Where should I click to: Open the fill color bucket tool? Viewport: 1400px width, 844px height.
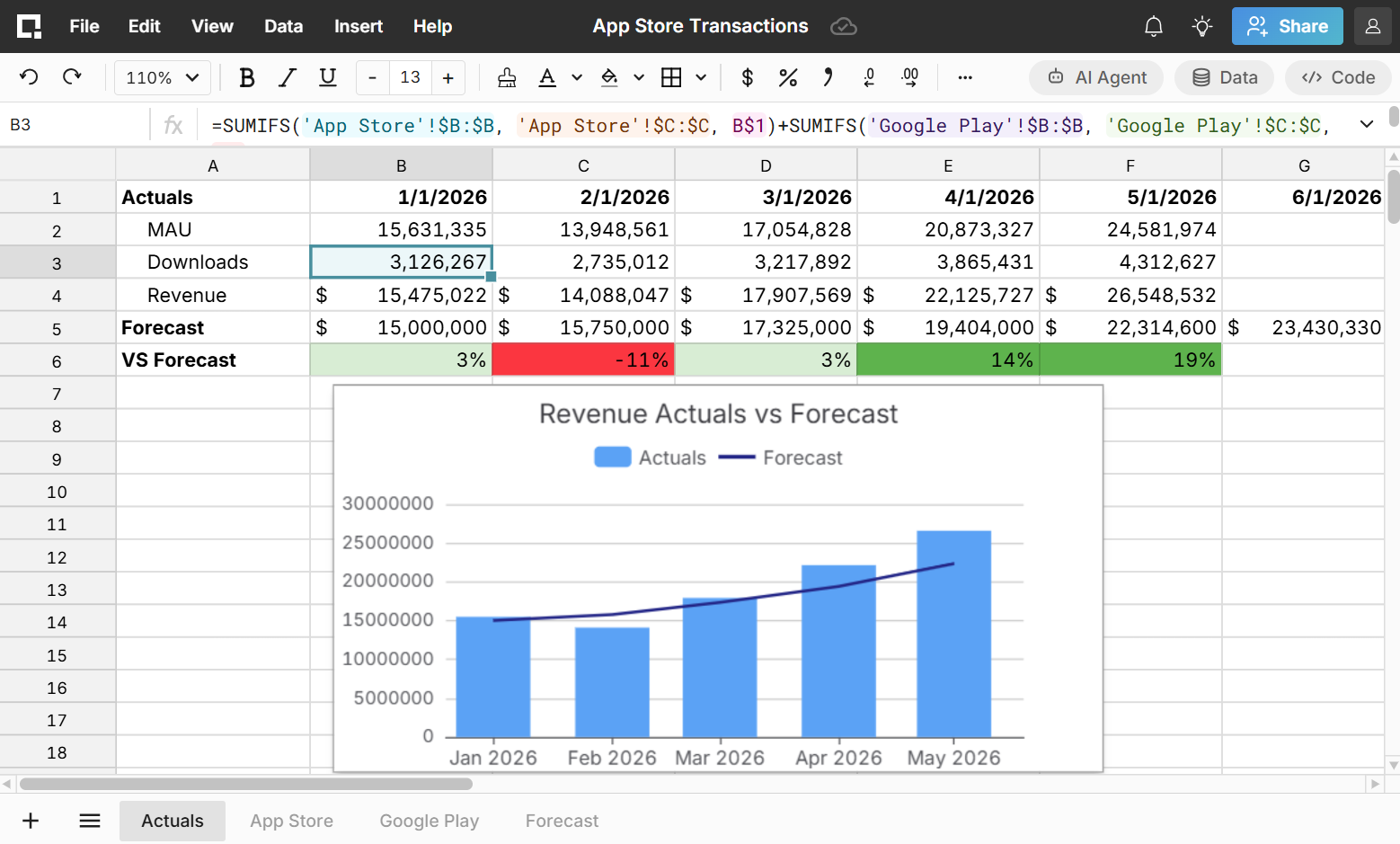(609, 77)
